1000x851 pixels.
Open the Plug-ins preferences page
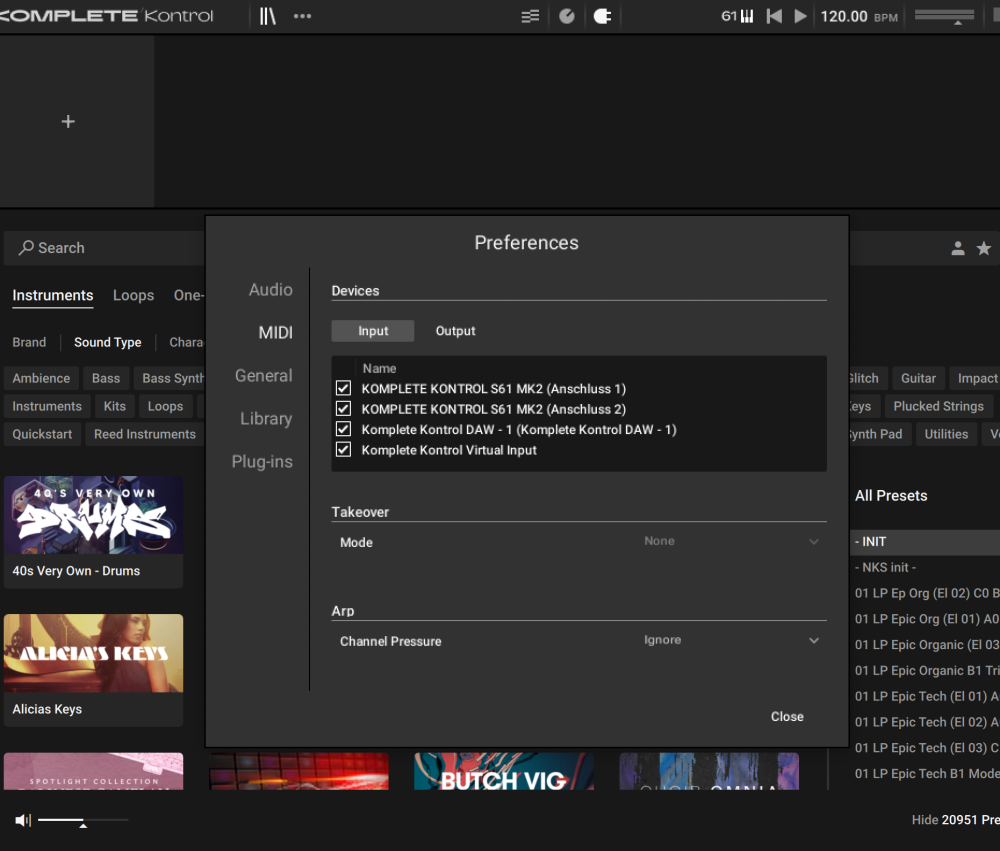(x=262, y=461)
